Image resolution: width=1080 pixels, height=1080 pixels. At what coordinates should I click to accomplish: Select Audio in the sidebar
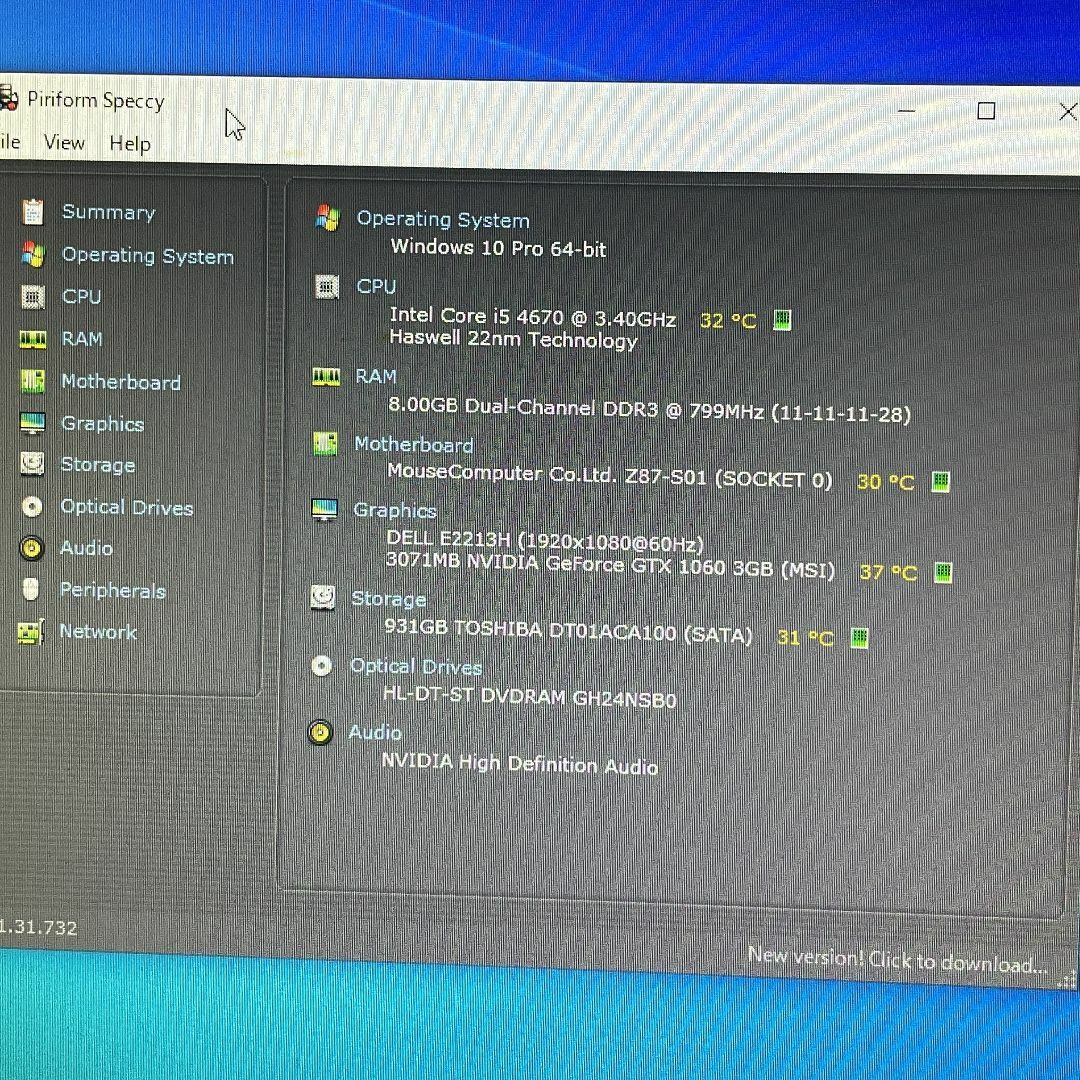(86, 548)
